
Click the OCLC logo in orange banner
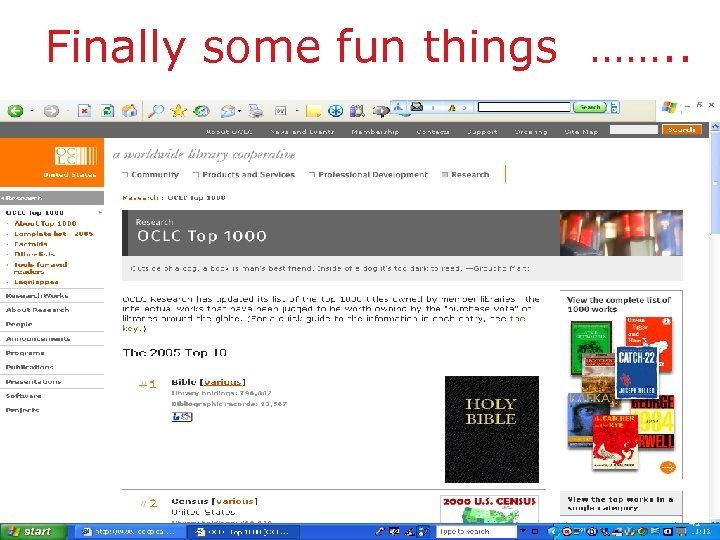(76, 156)
